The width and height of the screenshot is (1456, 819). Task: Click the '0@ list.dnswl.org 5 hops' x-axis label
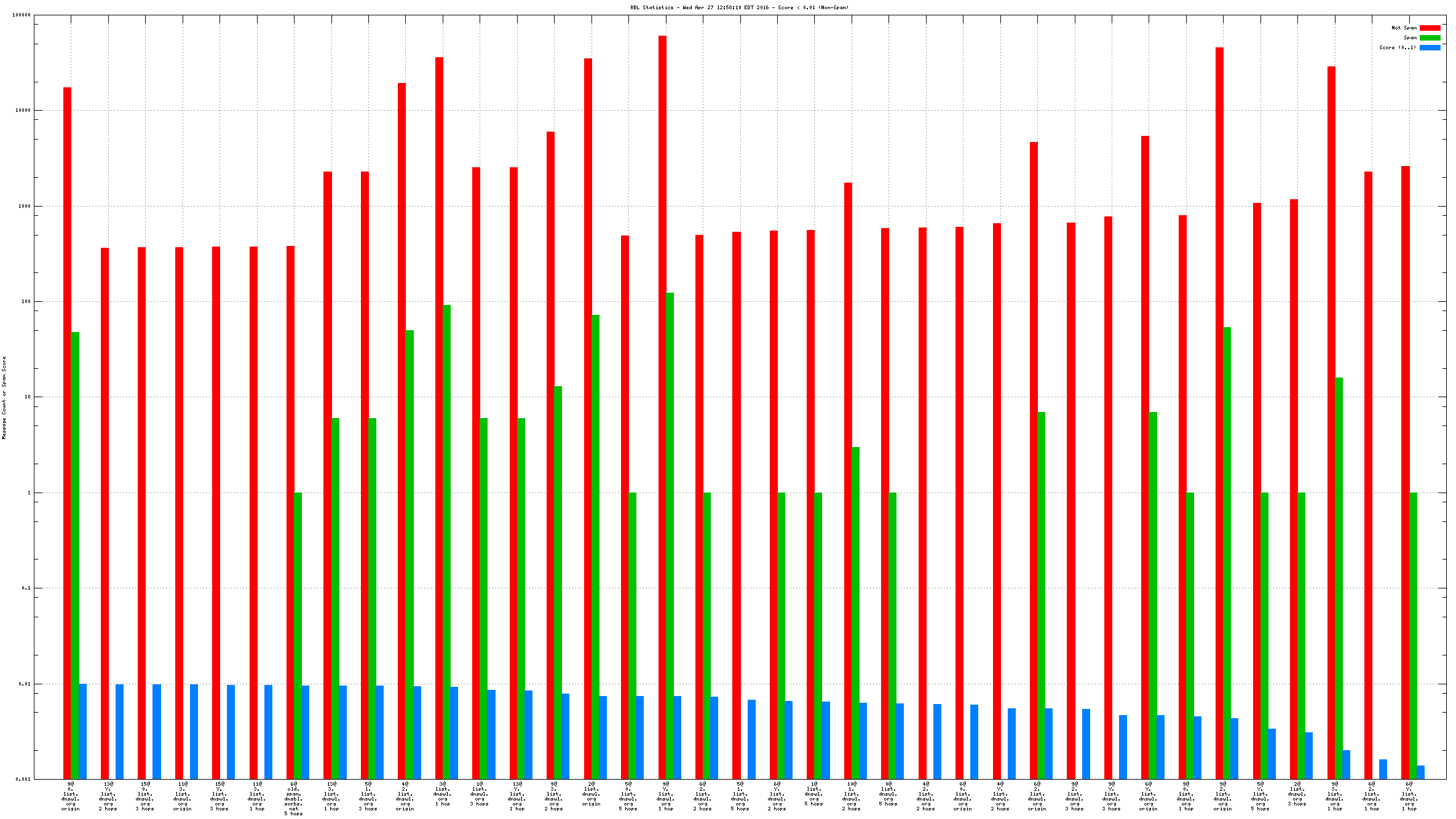coord(888,794)
